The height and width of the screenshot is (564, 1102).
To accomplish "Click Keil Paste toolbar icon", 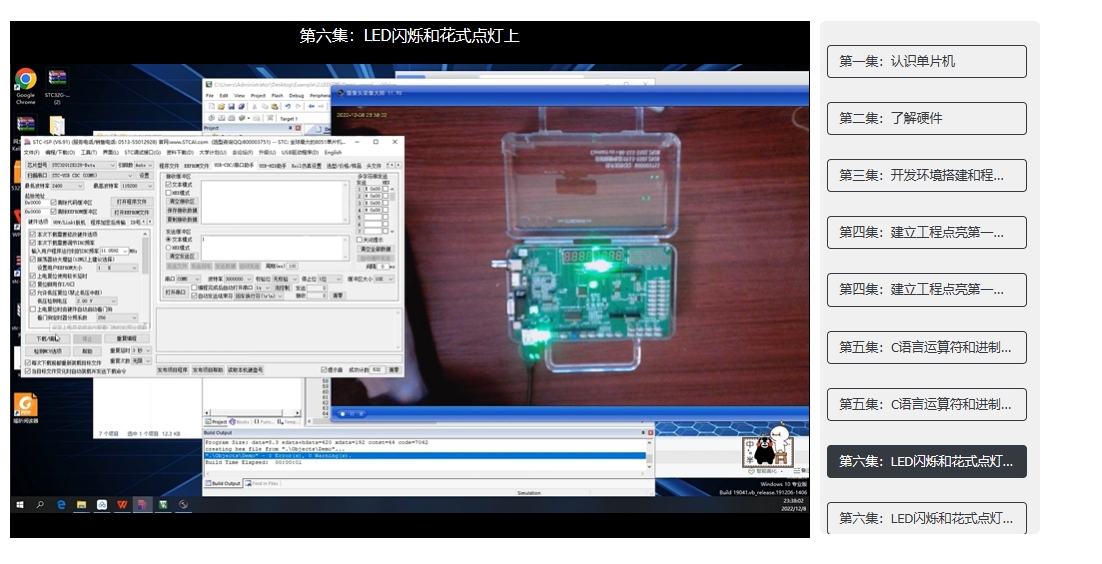I will (x=274, y=107).
